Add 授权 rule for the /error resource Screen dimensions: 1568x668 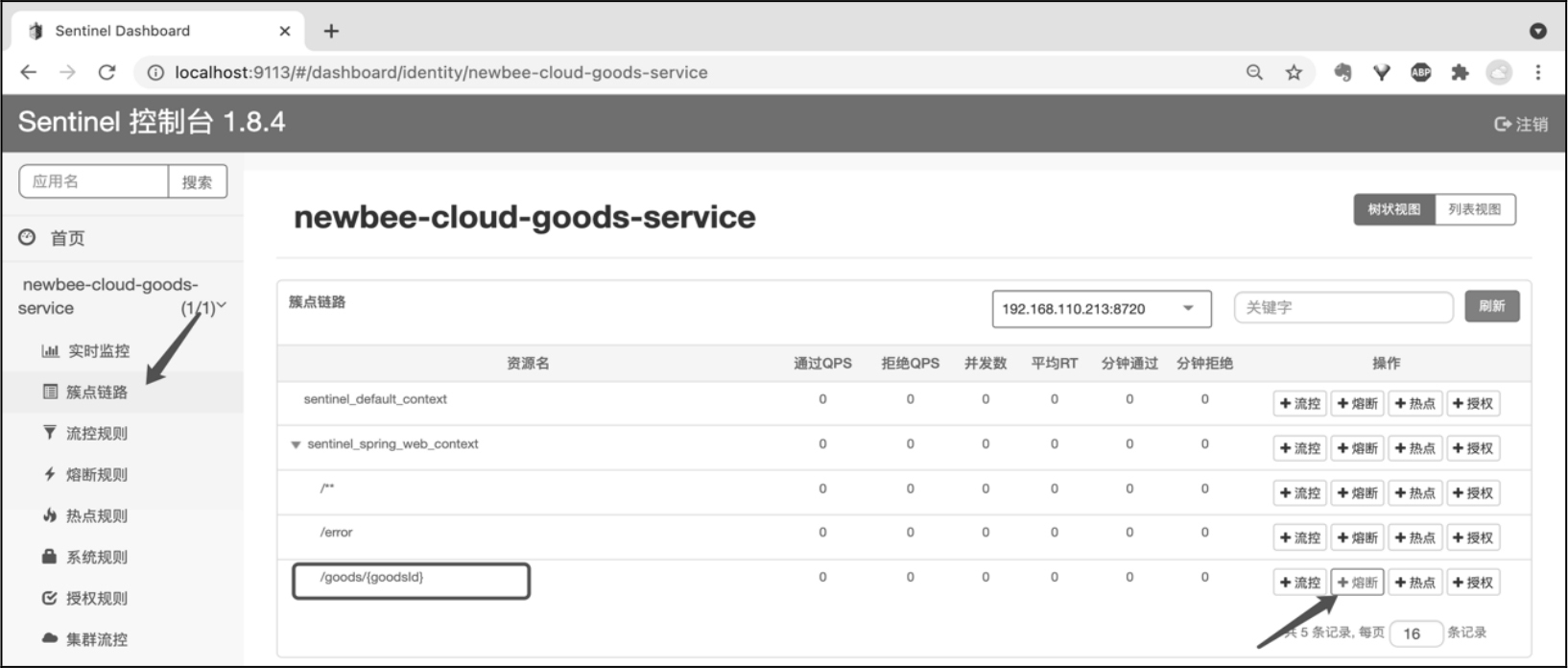point(1473,537)
